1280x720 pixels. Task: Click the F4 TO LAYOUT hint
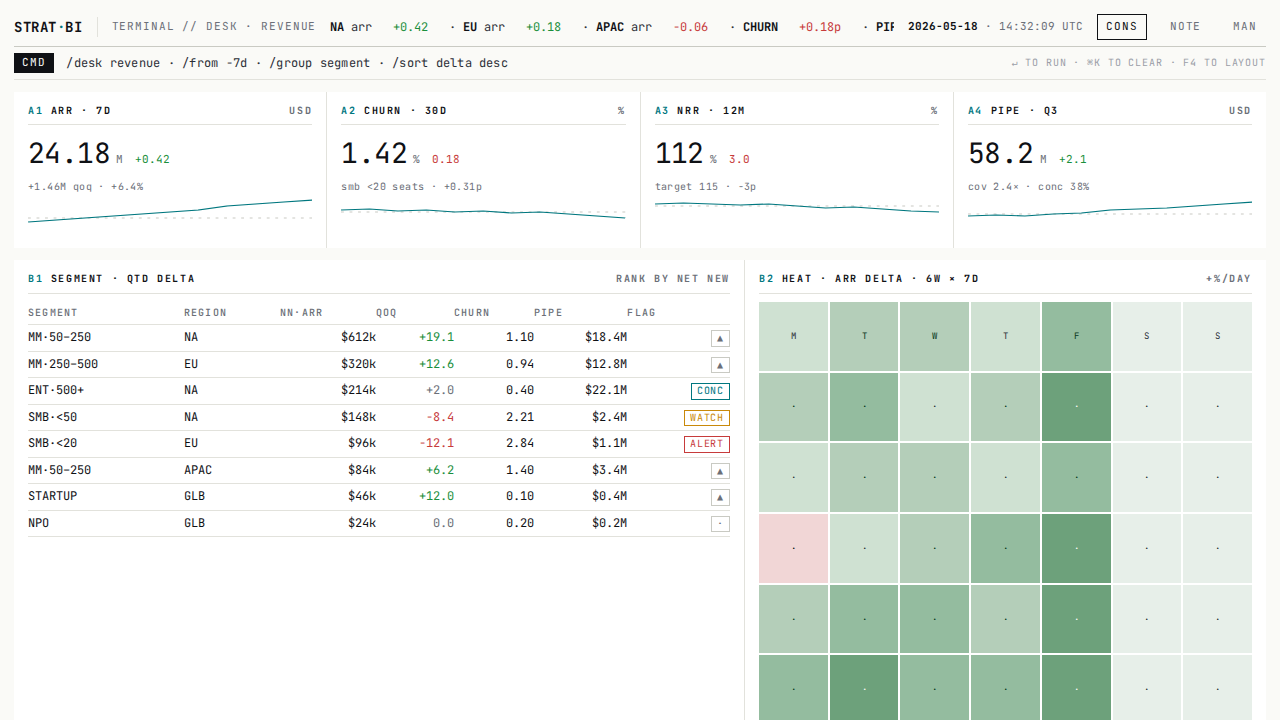tap(1224, 63)
